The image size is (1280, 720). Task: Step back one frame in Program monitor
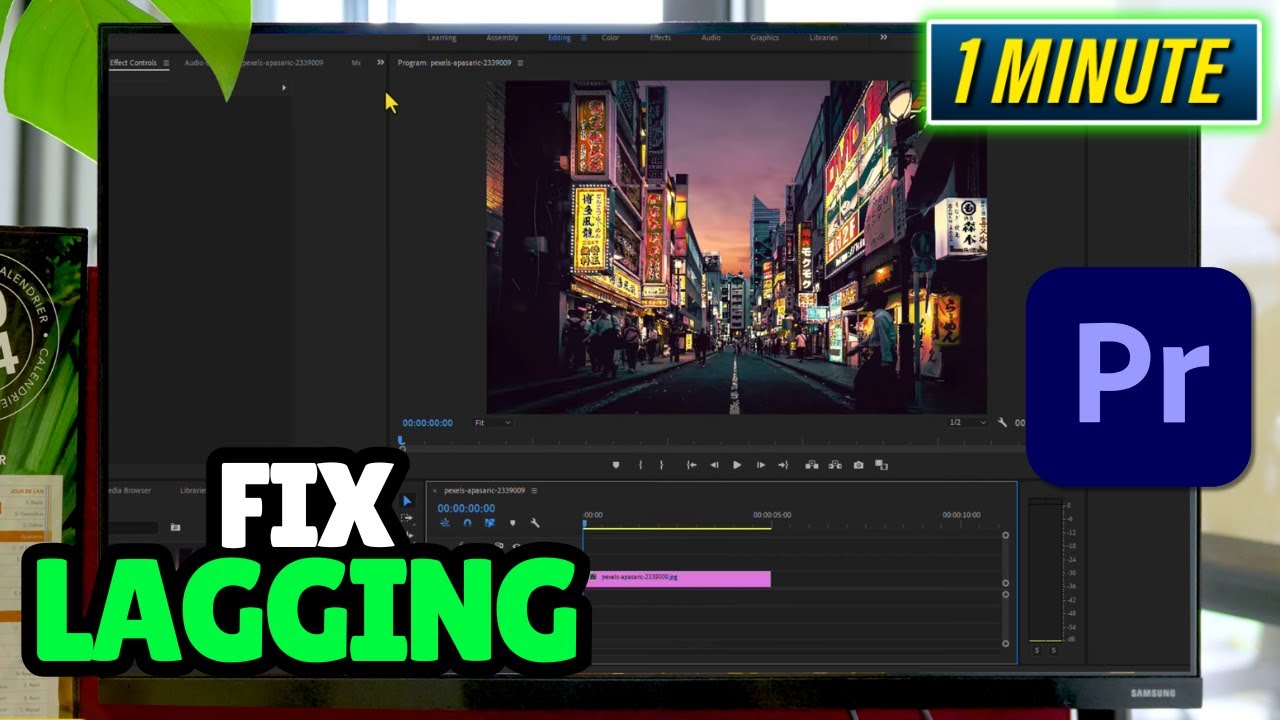(x=714, y=465)
